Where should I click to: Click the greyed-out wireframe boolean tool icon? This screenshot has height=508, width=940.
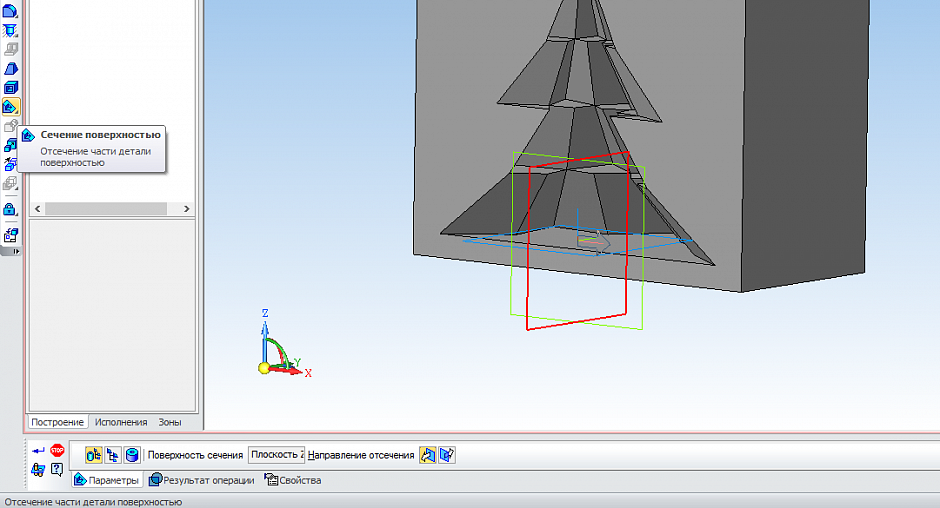pyautogui.click(x=10, y=183)
